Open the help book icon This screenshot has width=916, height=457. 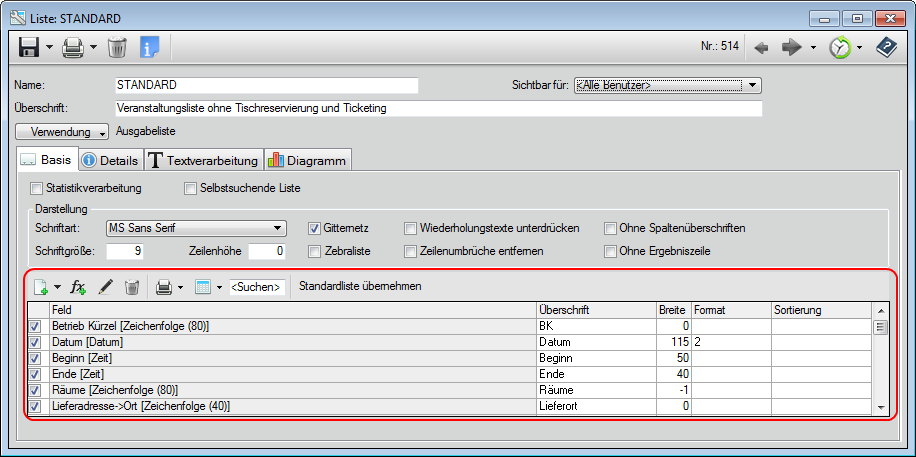(886, 47)
